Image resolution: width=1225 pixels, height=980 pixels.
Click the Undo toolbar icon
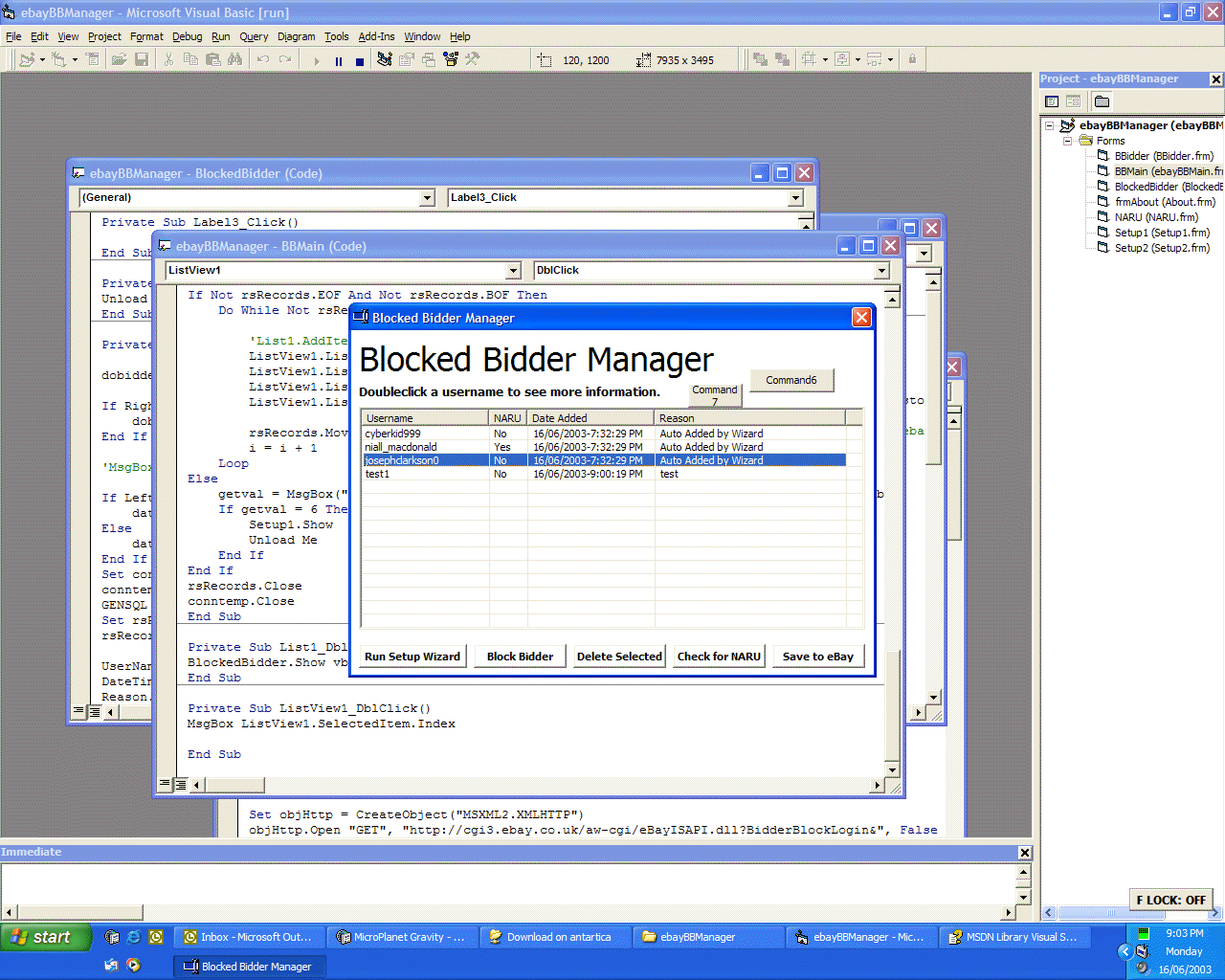tap(262, 59)
